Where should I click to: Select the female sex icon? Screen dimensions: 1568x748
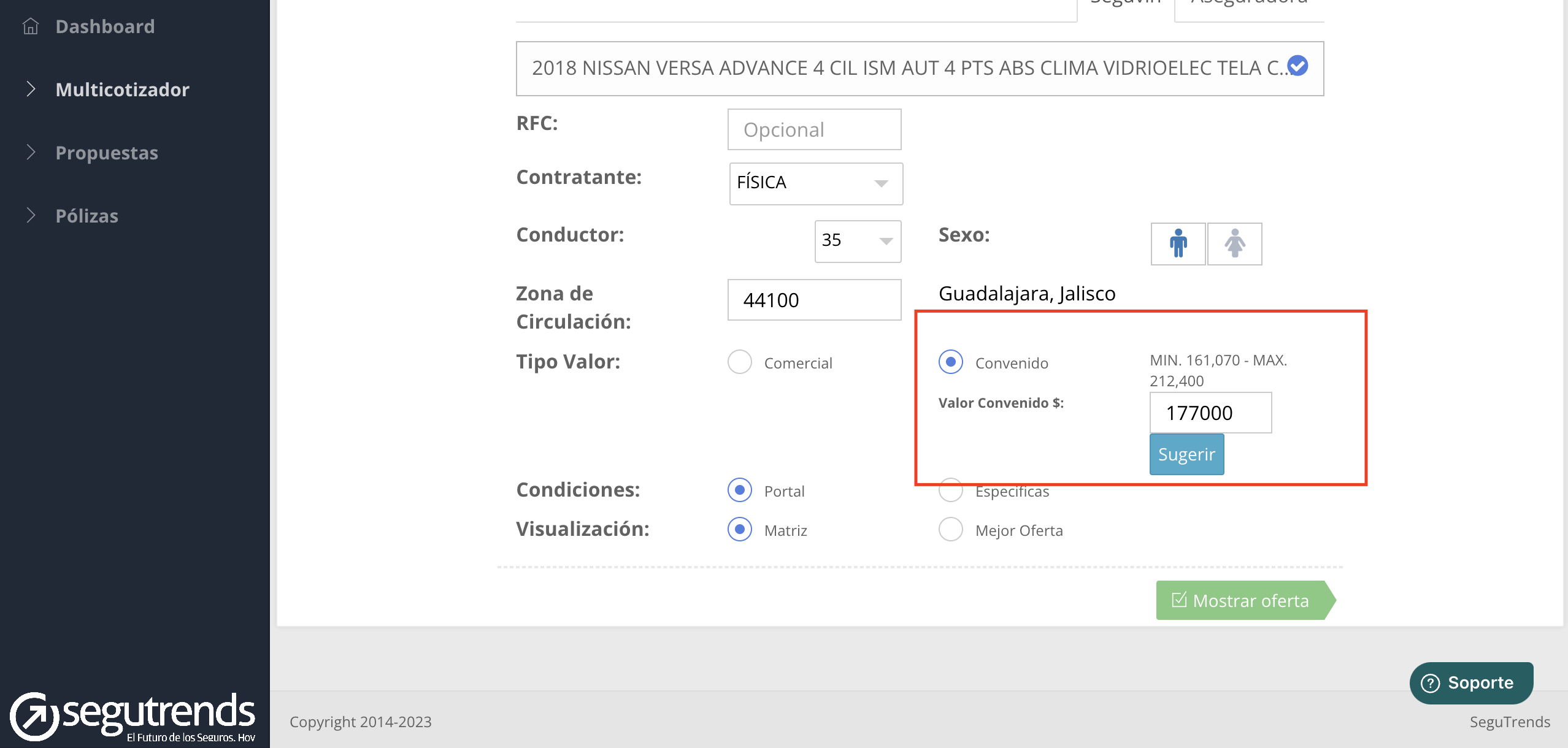[1234, 243]
